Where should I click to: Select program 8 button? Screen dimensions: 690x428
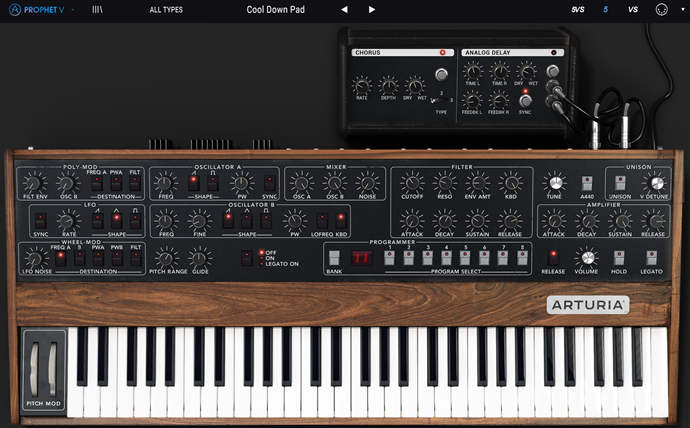pyautogui.click(x=522, y=258)
